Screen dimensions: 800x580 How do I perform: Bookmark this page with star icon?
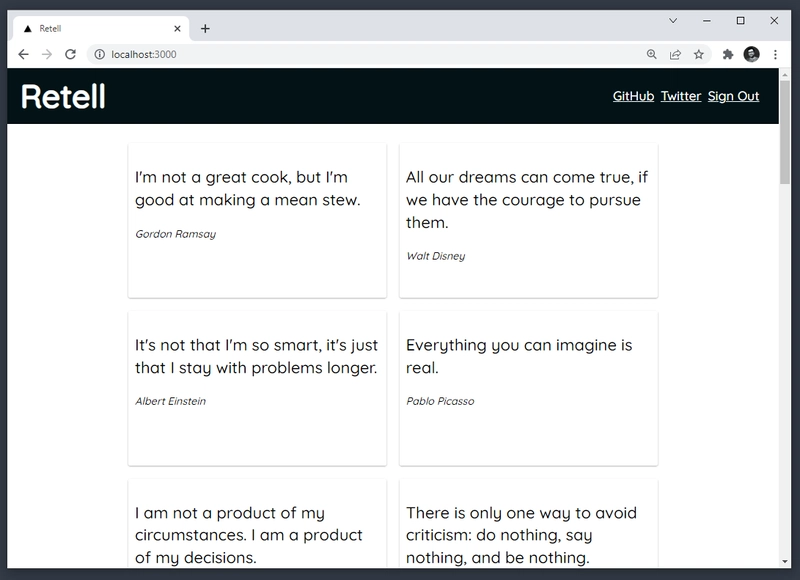pyautogui.click(x=699, y=55)
